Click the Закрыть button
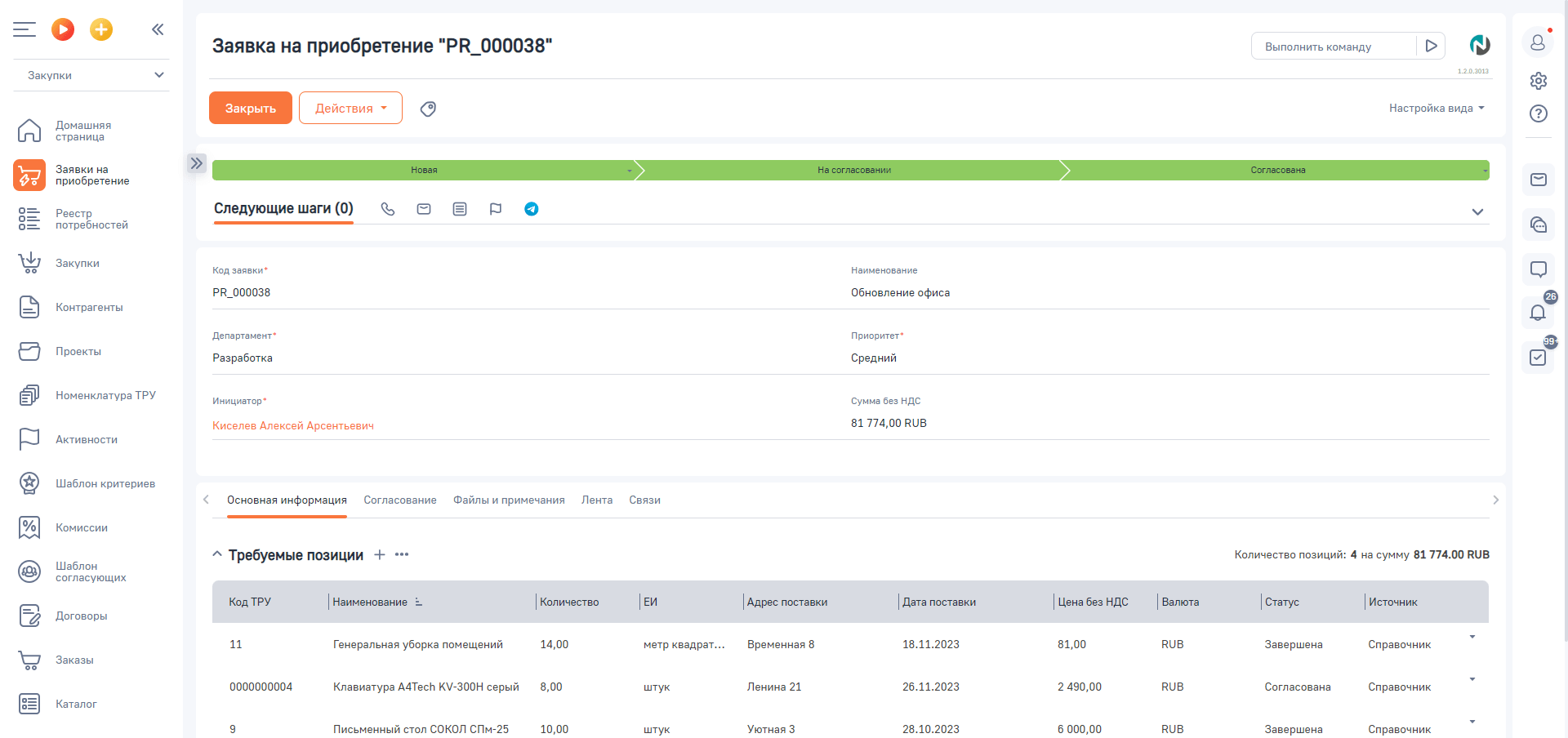 pos(251,108)
